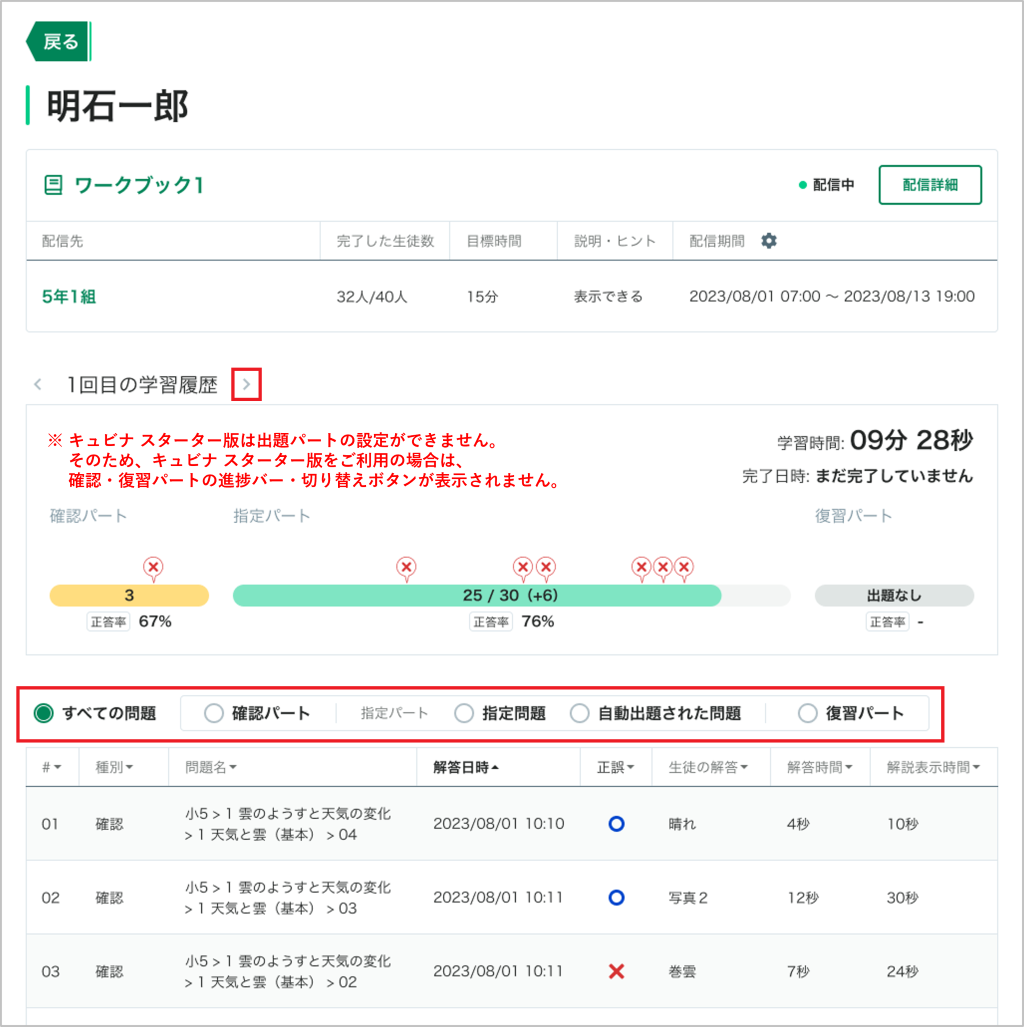
Task: Open the 5年1組 class link
Action: click(69, 297)
